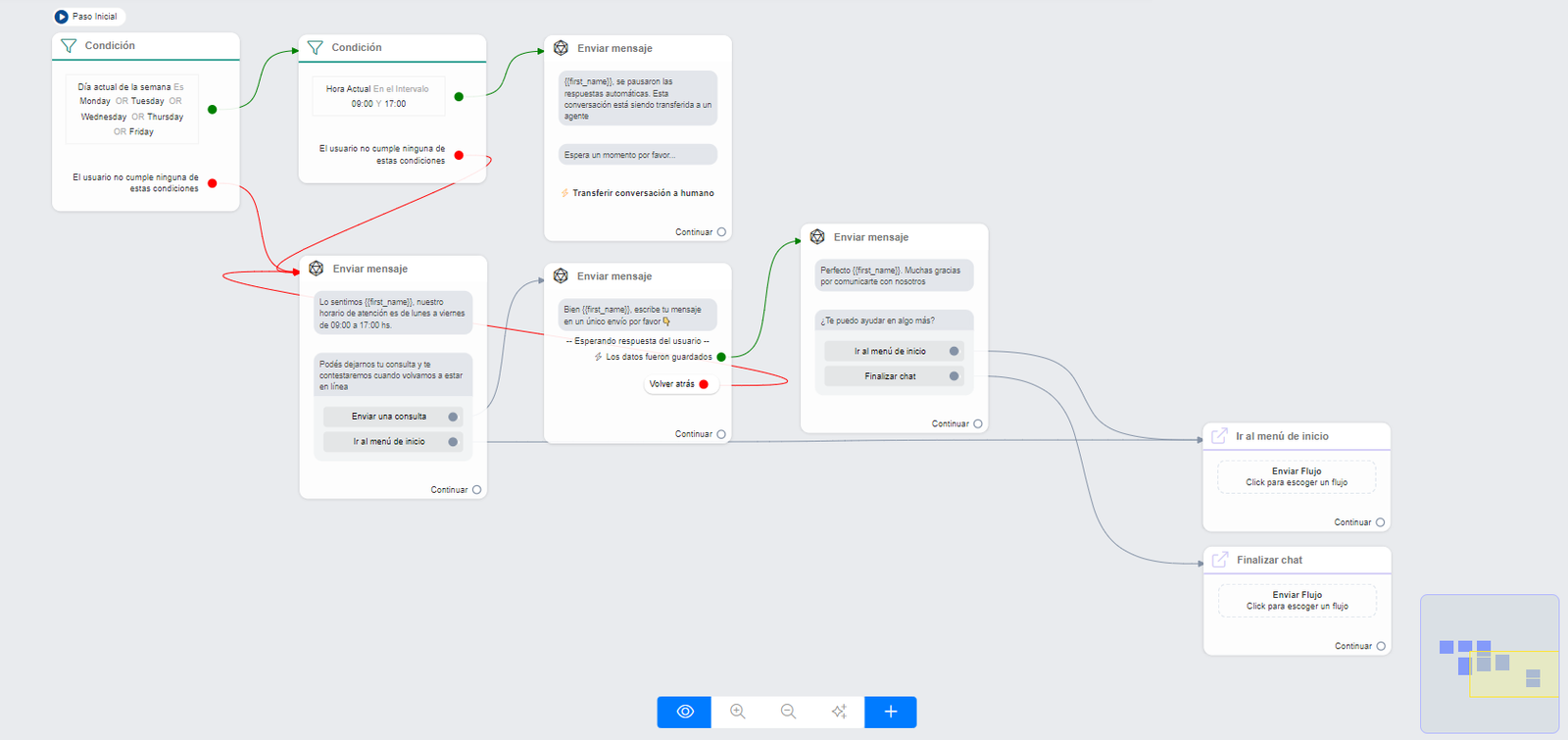This screenshot has width=1568, height=740.
Task: Click the 'Finalizar chat' reply button
Action: coord(891,376)
